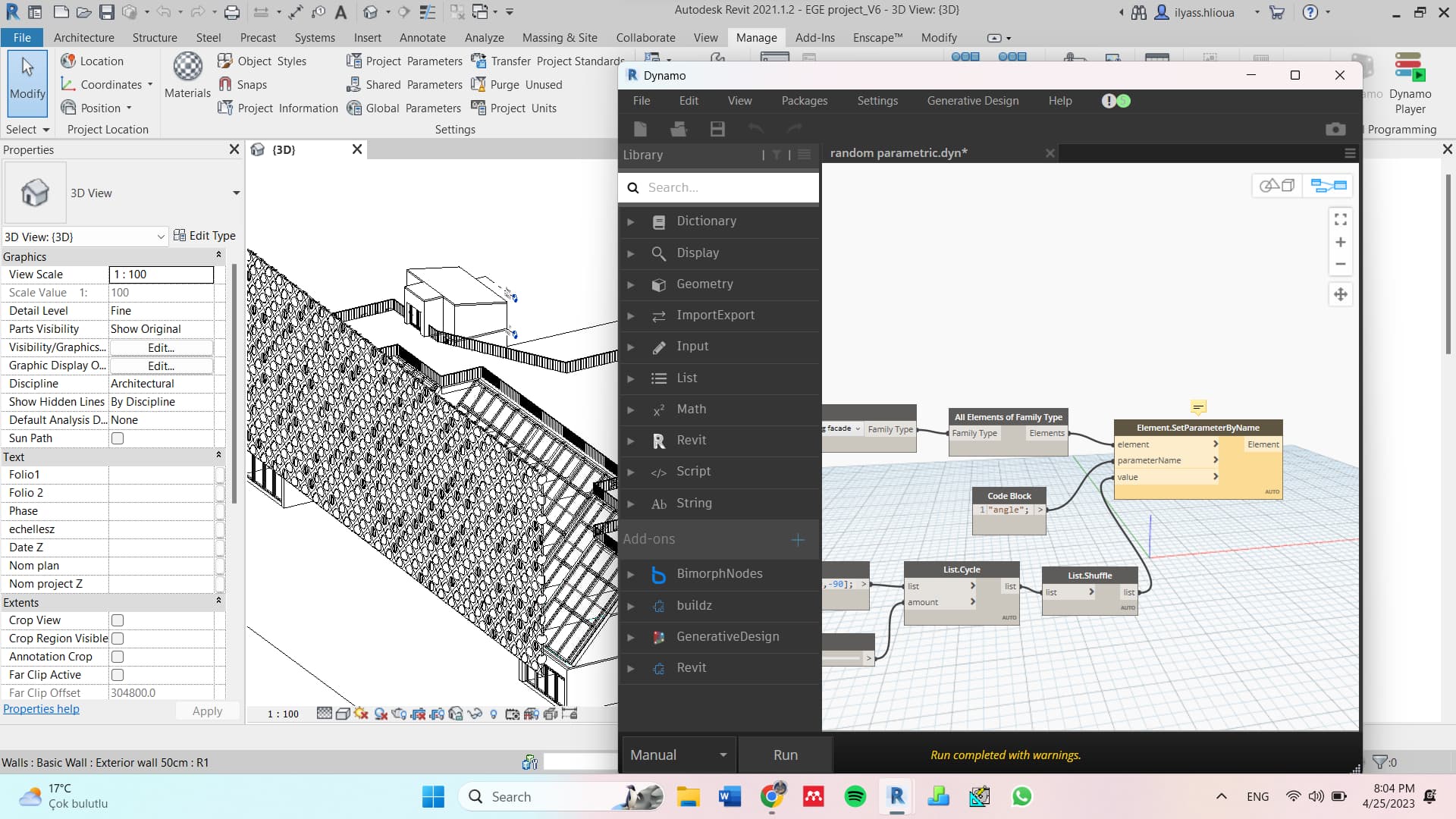Screen dimensions: 1456x819
Task: Close the random parametric.dyn tab
Action: point(1050,153)
